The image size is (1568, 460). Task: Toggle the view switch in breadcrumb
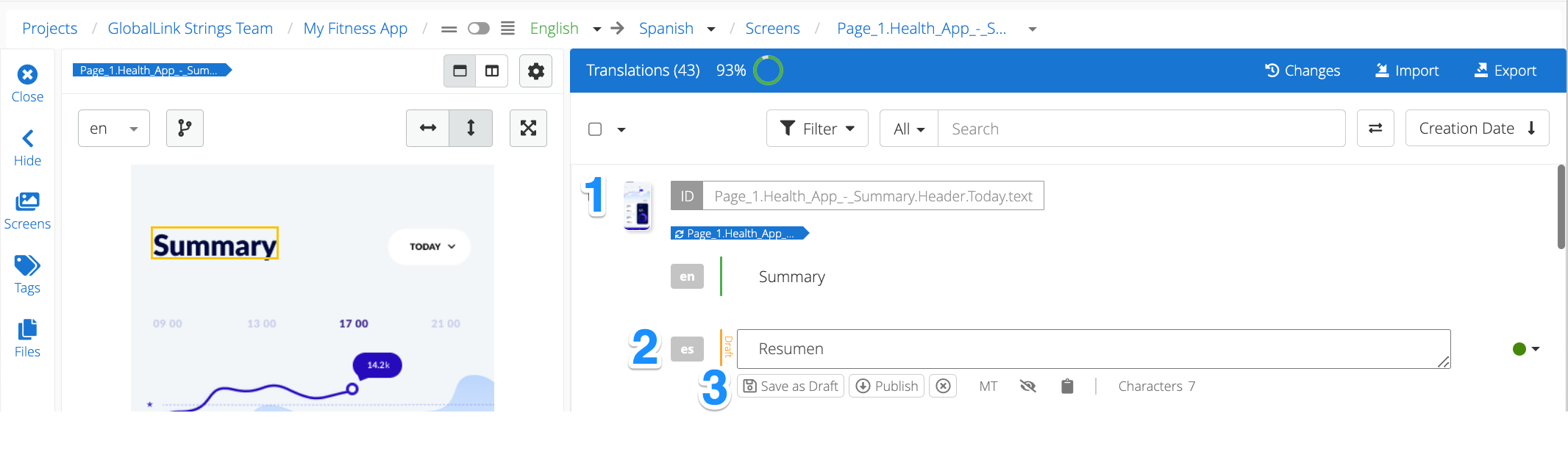(x=478, y=29)
